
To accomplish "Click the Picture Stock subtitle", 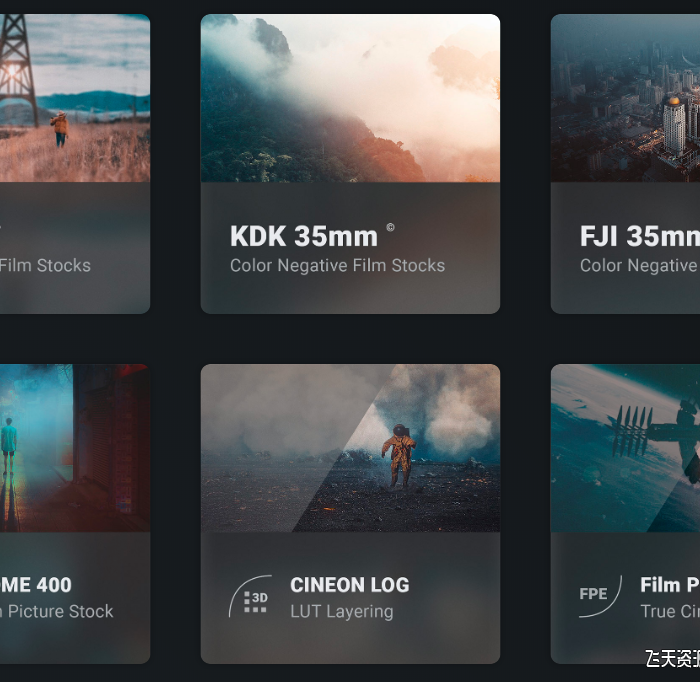I will [x=57, y=611].
